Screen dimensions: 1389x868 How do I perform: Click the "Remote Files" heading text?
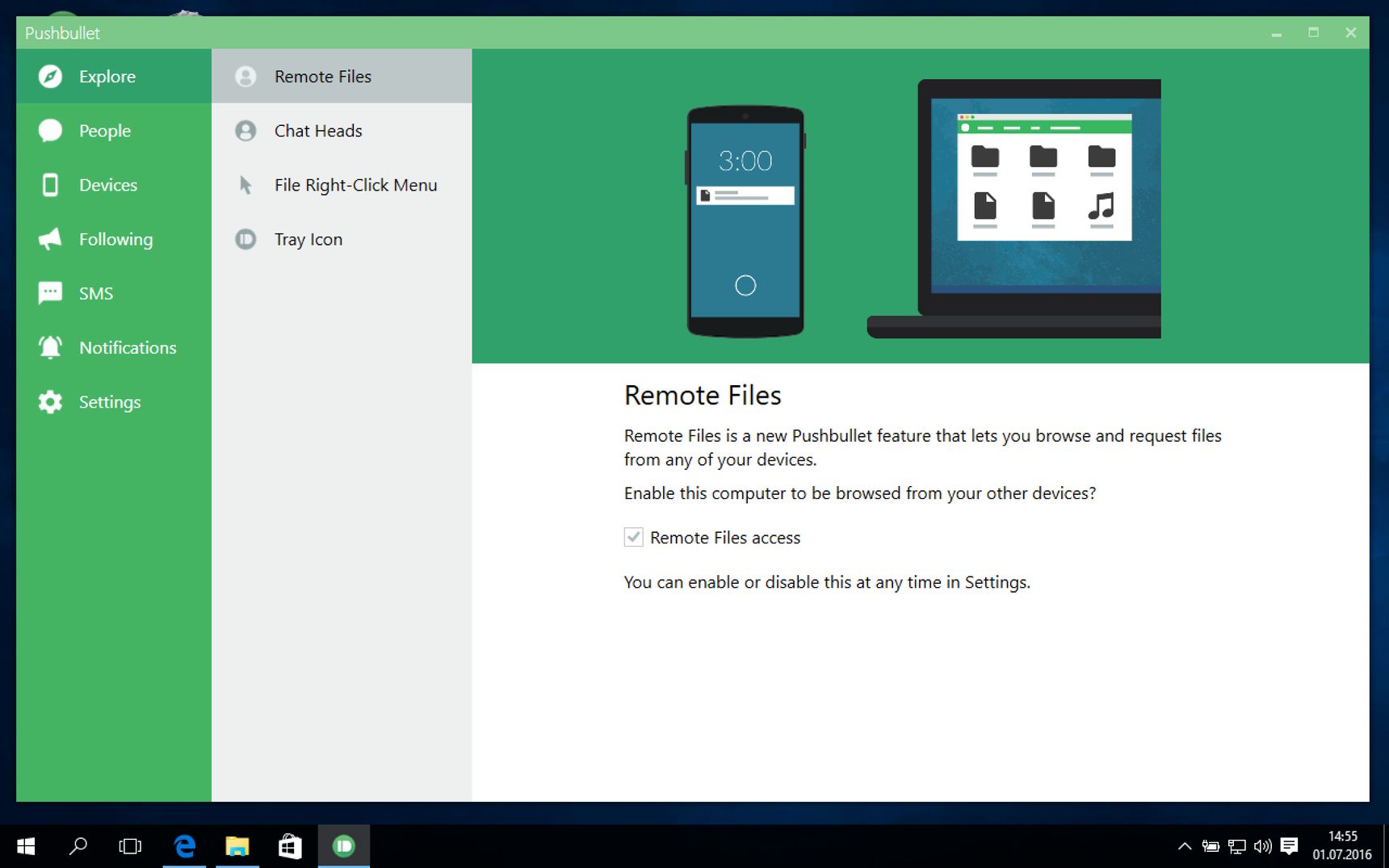point(703,395)
